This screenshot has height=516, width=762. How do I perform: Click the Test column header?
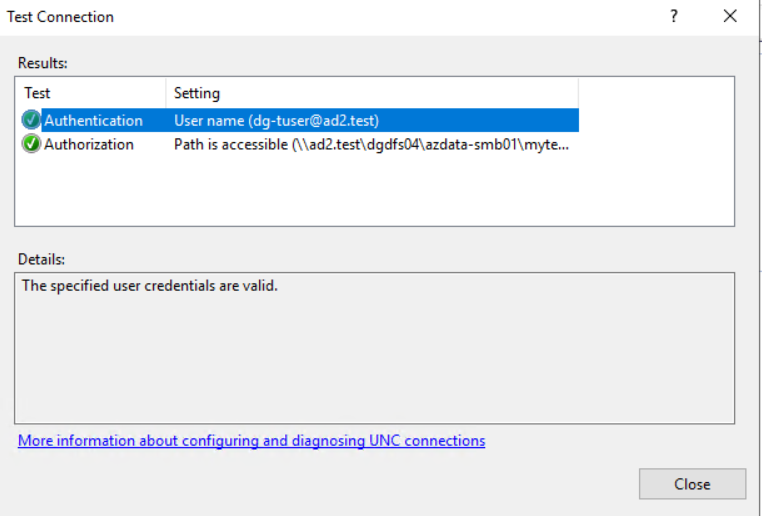38,93
